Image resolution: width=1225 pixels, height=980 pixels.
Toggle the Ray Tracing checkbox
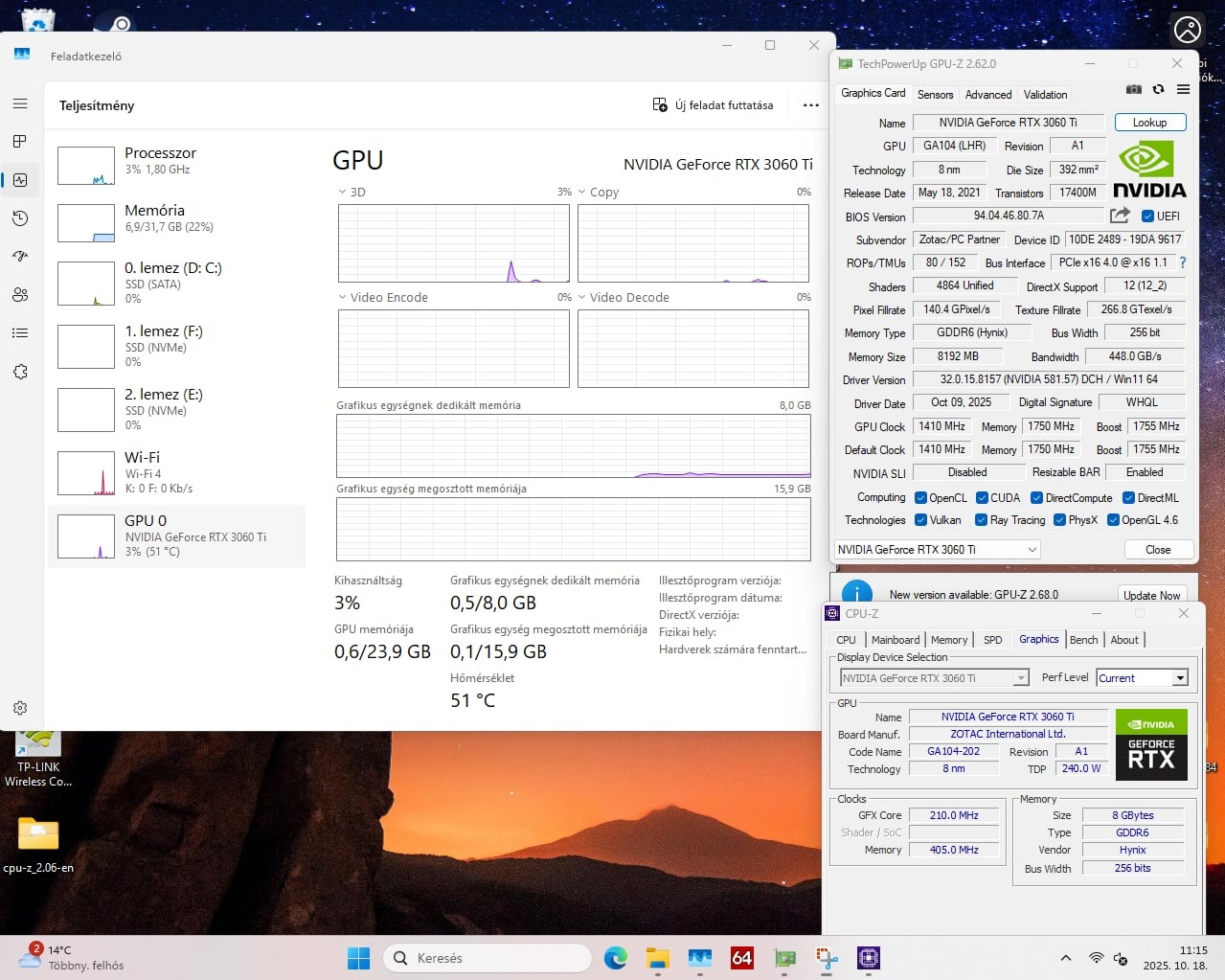[x=981, y=520]
